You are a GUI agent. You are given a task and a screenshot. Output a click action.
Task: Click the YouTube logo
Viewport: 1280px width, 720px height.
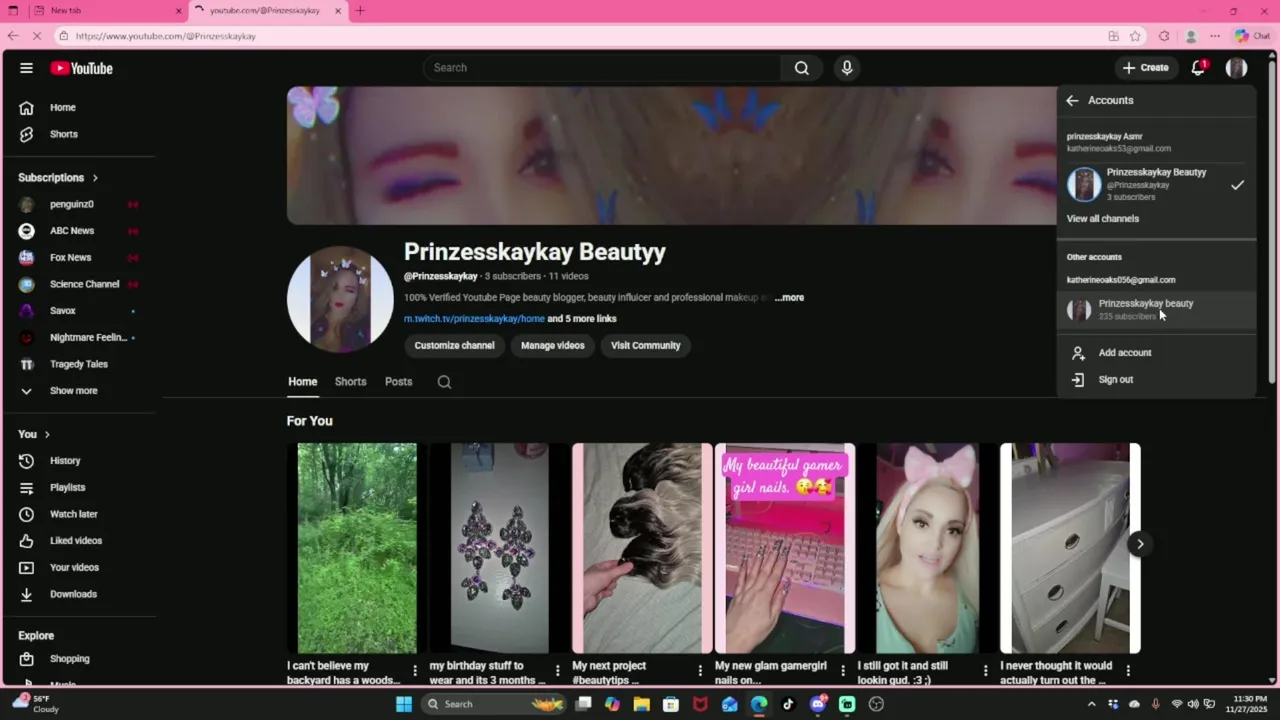point(82,68)
